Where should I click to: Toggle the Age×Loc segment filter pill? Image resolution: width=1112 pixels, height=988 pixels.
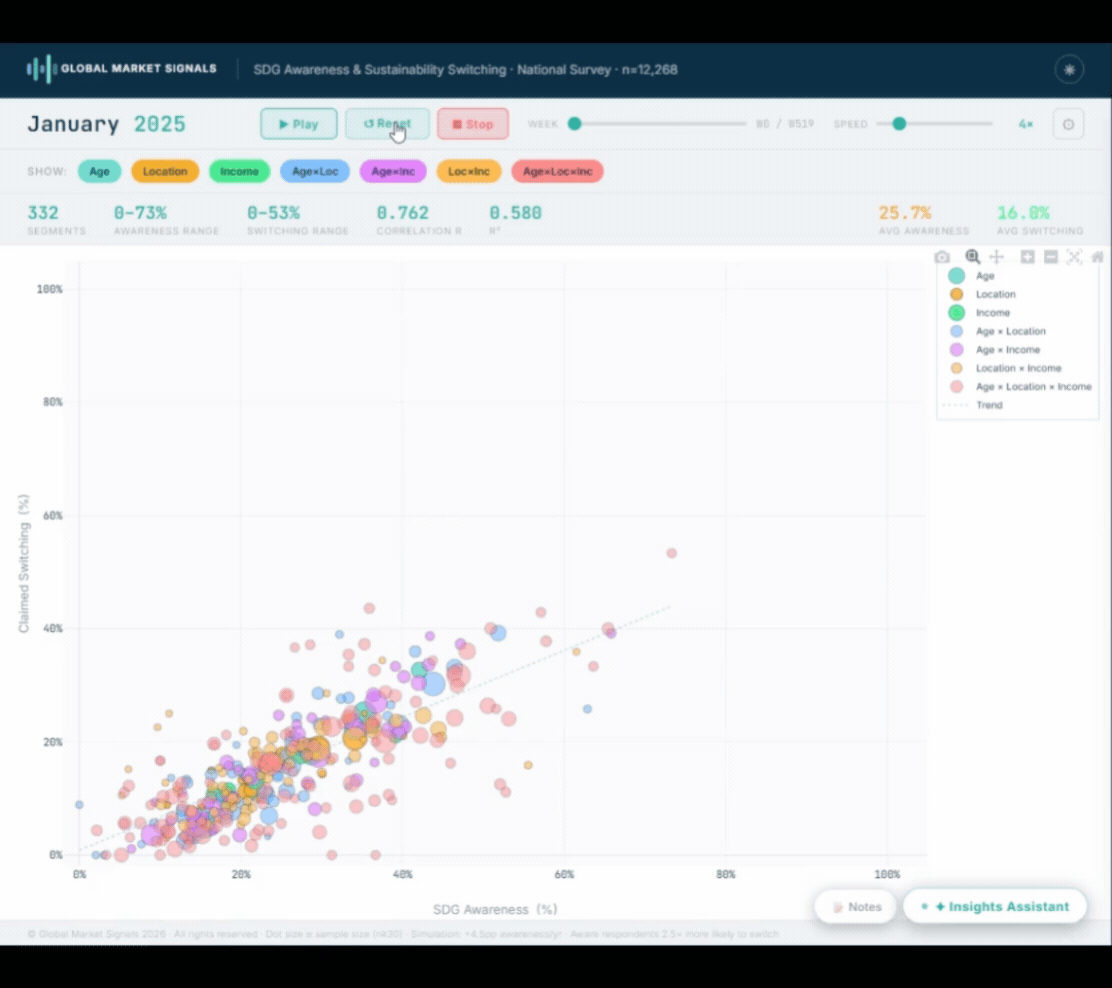click(315, 171)
